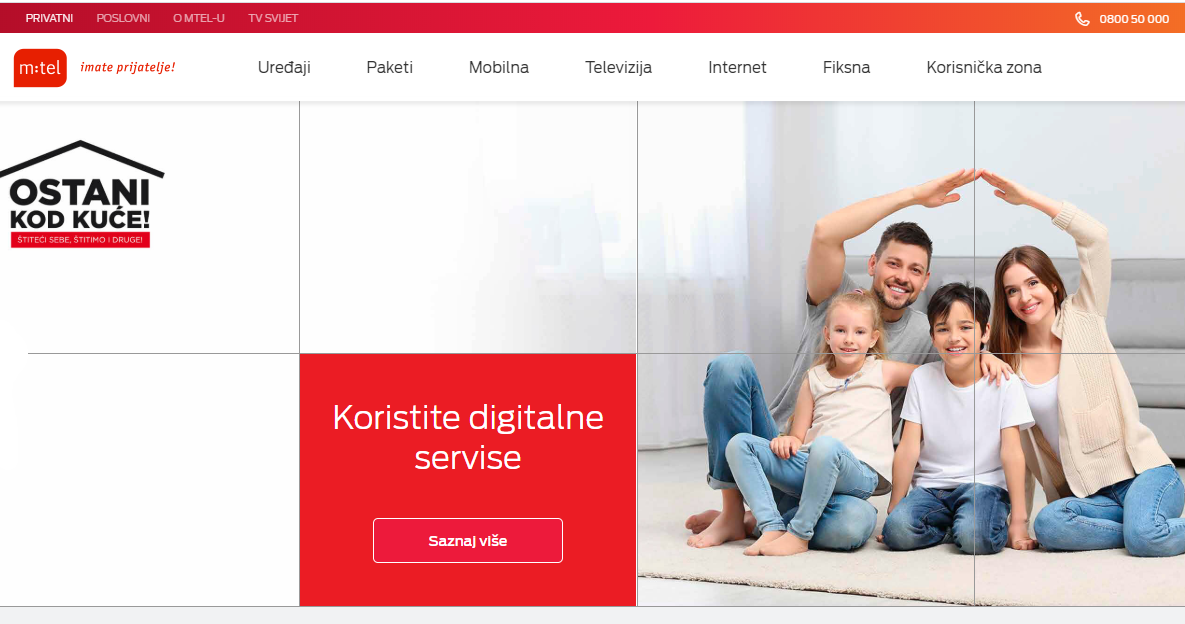Click the m:tel logo icon
Image resolution: width=1185 pixels, height=624 pixels.
pos(40,68)
